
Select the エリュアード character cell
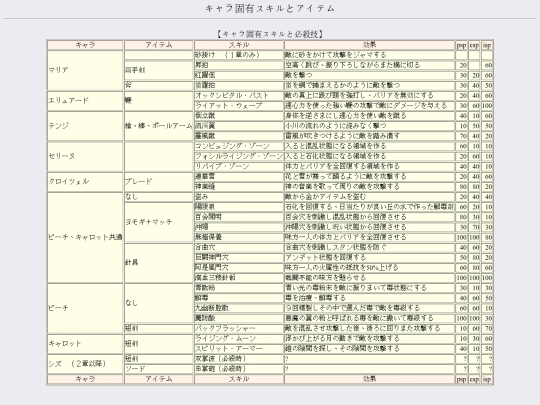[85, 101]
